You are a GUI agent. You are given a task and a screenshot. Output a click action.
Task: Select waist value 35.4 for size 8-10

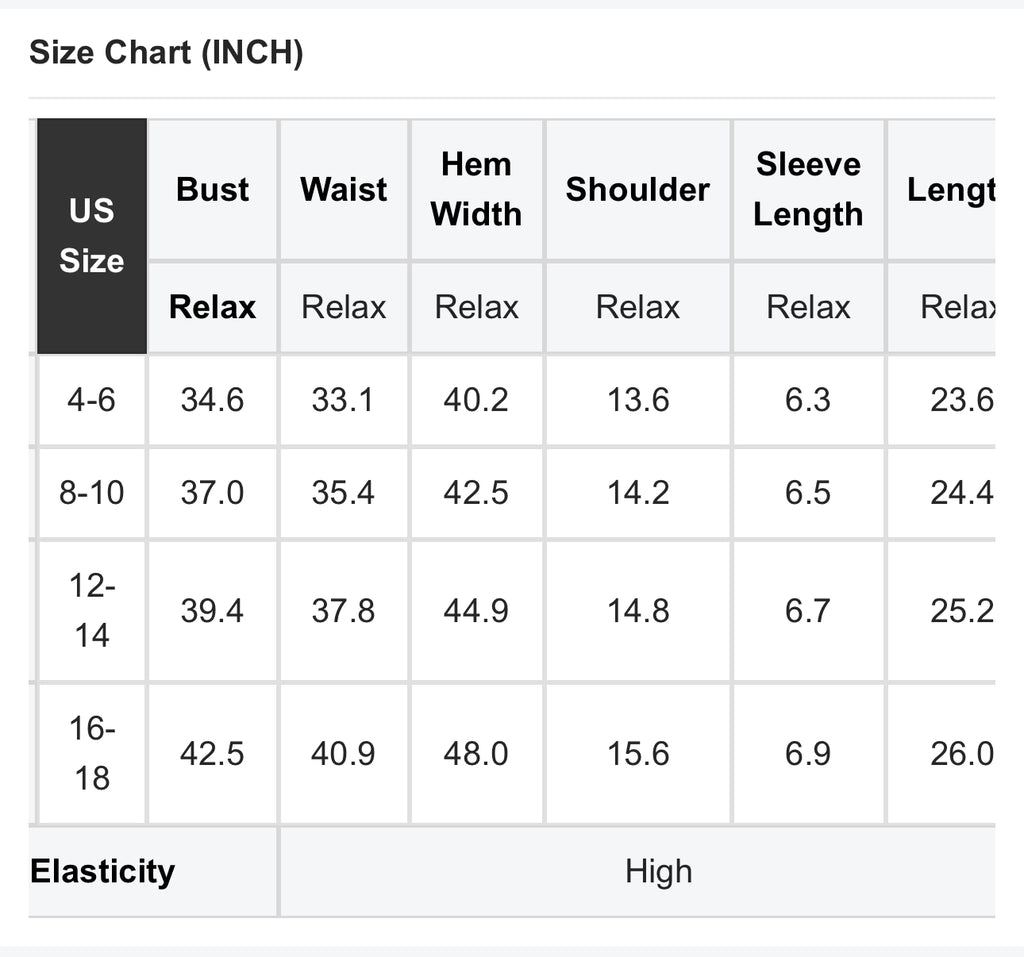pyautogui.click(x=343, y=493)
